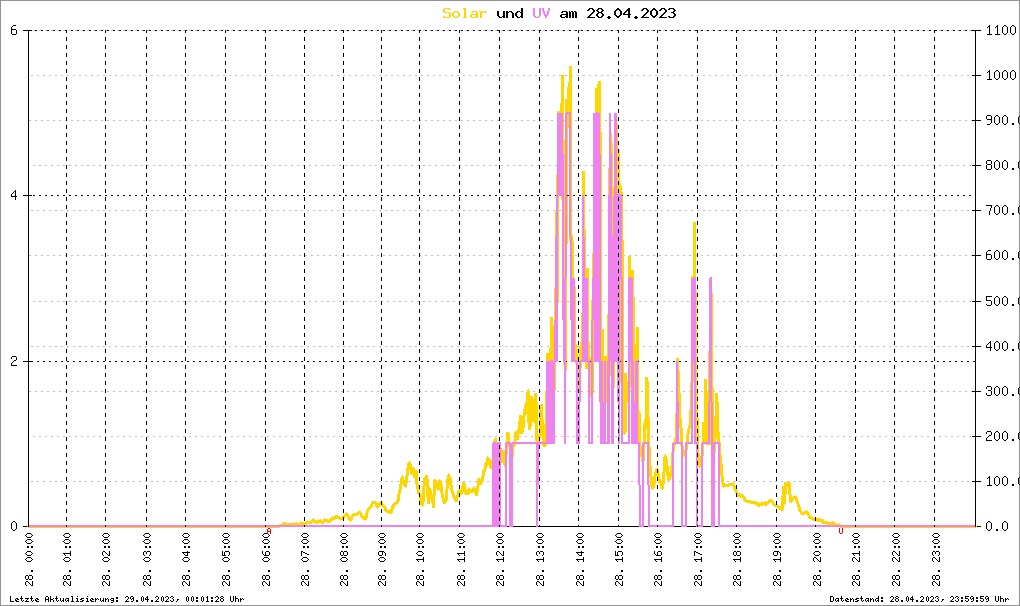Click the red sunrise marker near 06:00
Screen dimensions: 1020x606
pyautogui.click(x=269, y=531)
